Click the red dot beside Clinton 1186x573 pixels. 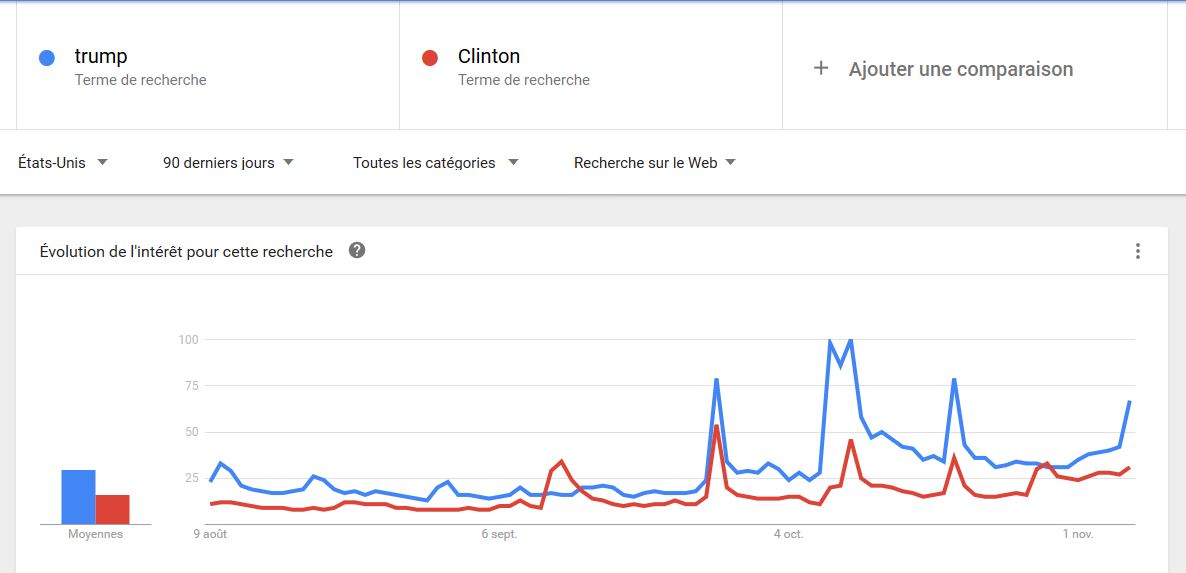430,57
